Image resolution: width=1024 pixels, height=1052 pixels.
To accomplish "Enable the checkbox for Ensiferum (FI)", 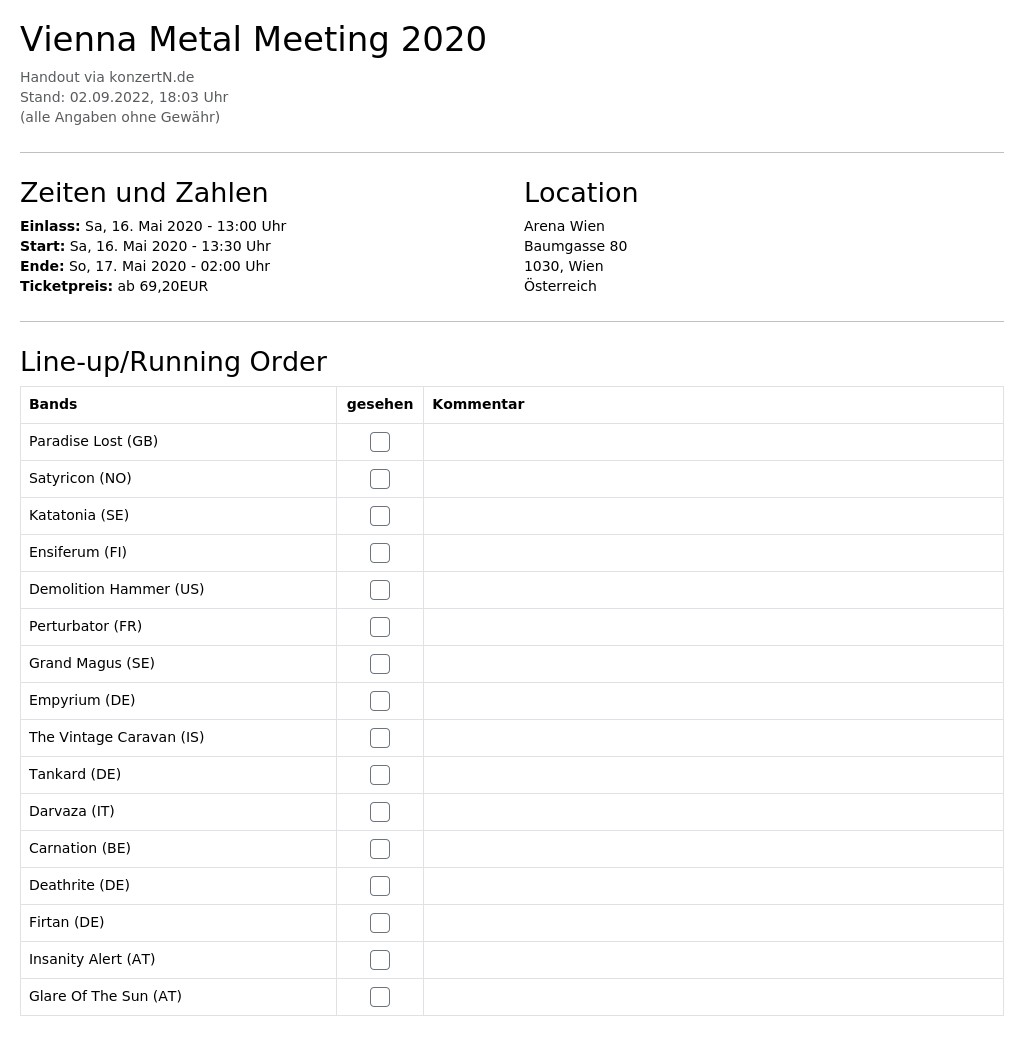I will pyautogui.click(x=380, y=553).
